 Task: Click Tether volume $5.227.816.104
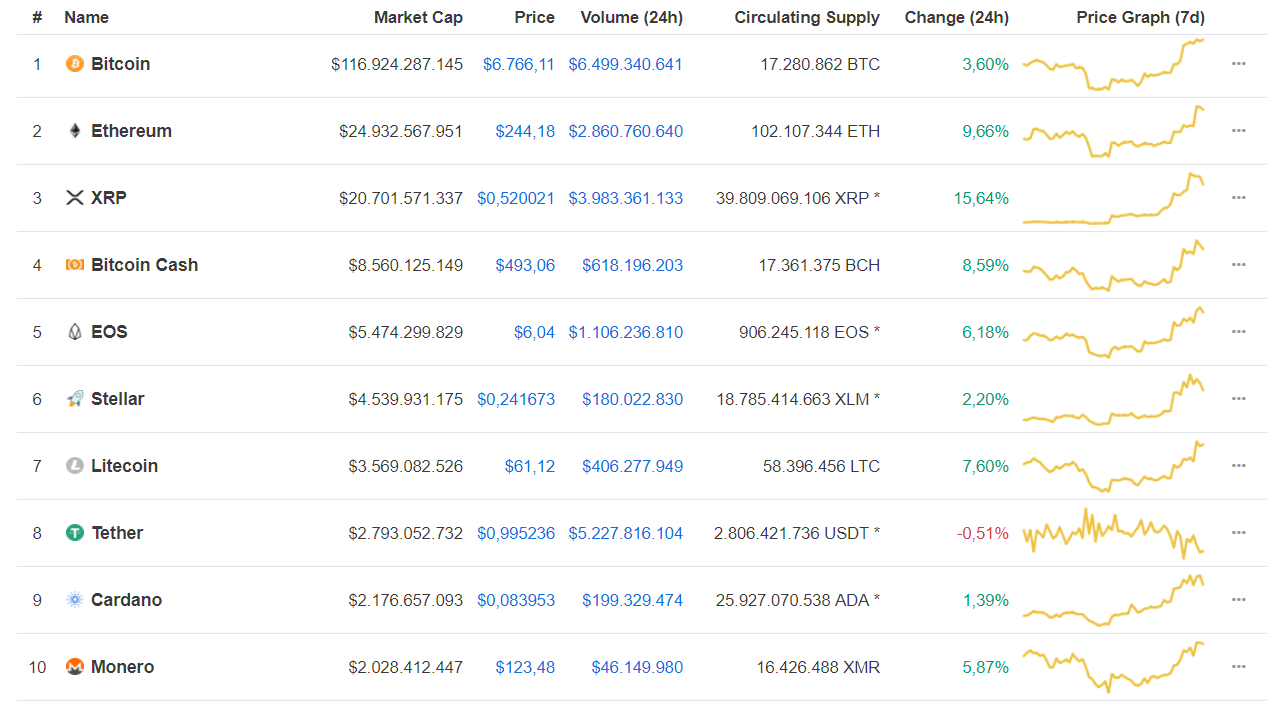coord(626,533)
